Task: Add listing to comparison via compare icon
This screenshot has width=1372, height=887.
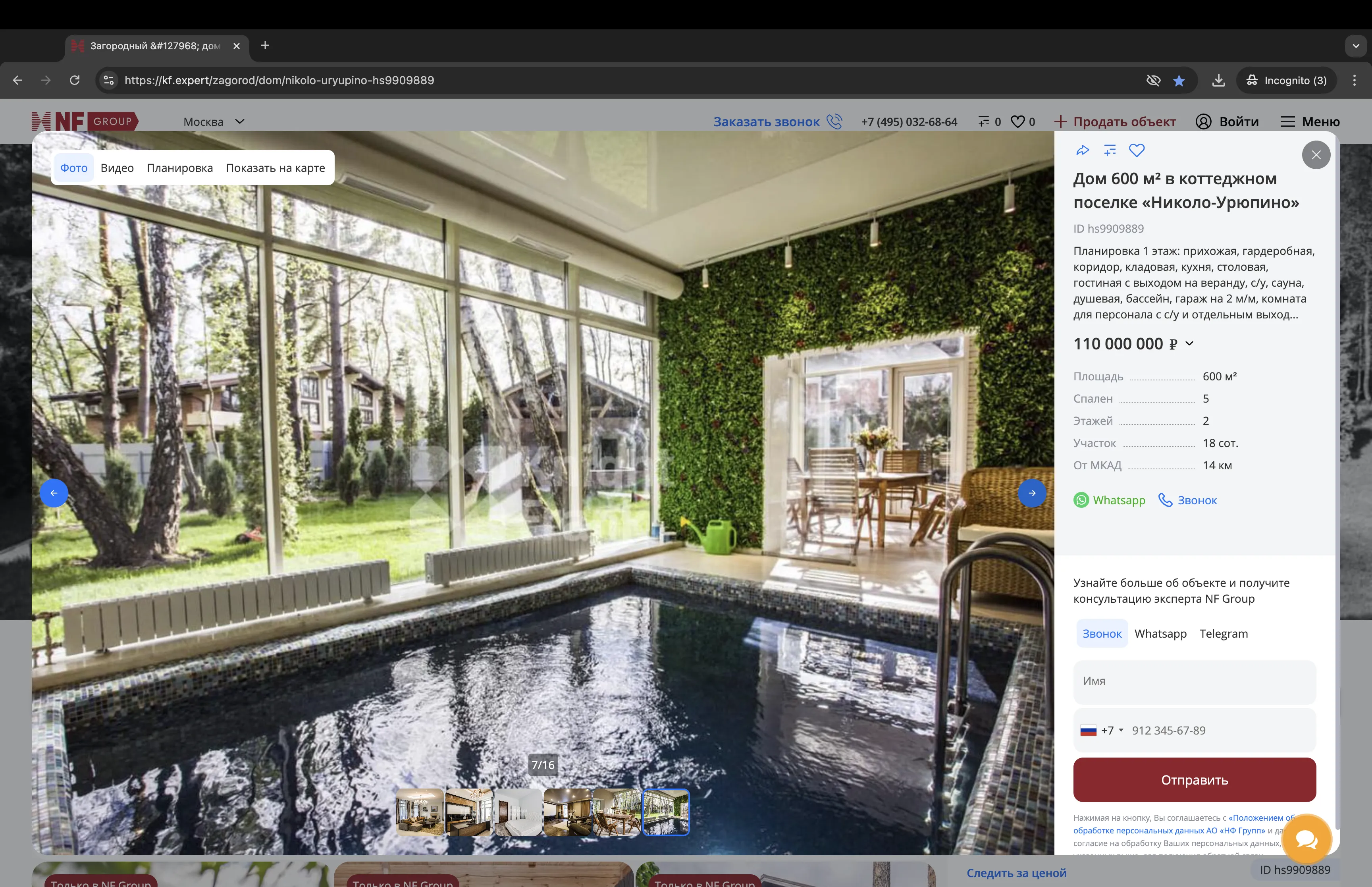Action: 1110,151
